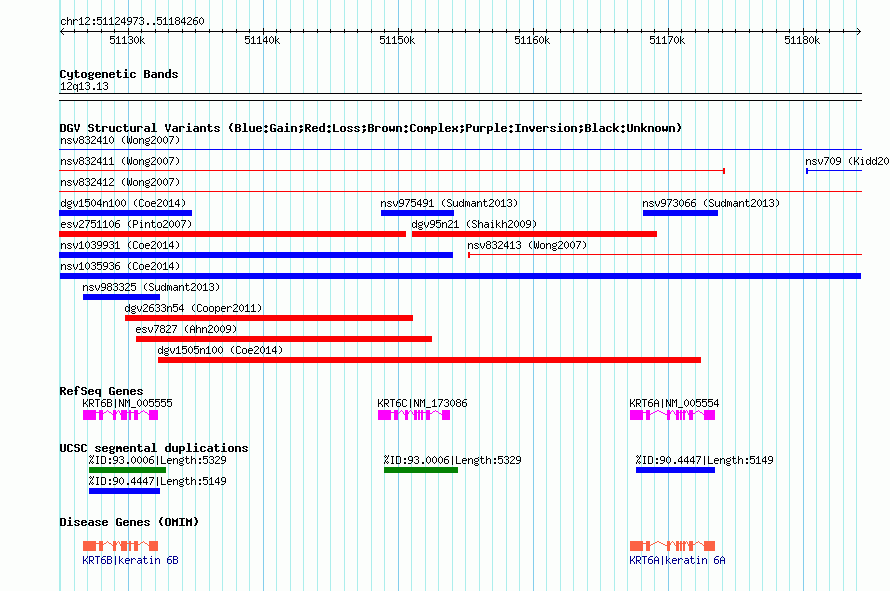This screenshot has width=890, height=591.
Task: Click the nsv832412 (Wong2007) red variant line
Action: tap(460, 192)
